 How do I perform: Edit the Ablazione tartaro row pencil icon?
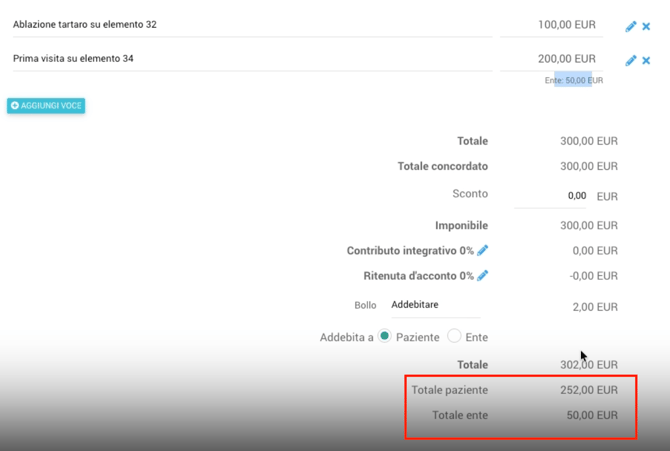(x=631, y=27)
